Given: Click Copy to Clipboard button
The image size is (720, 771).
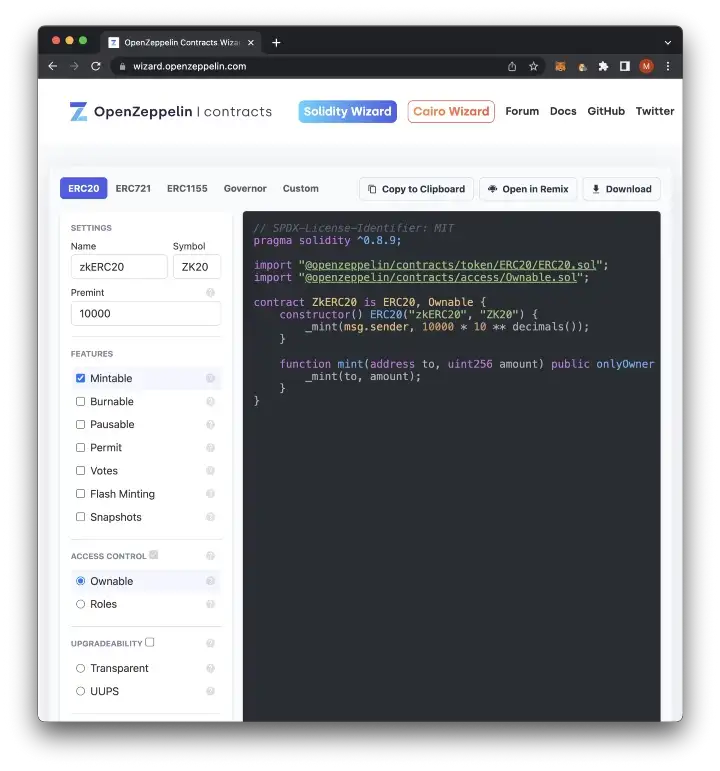Looking at the screenshot, I should click(416, 189).
